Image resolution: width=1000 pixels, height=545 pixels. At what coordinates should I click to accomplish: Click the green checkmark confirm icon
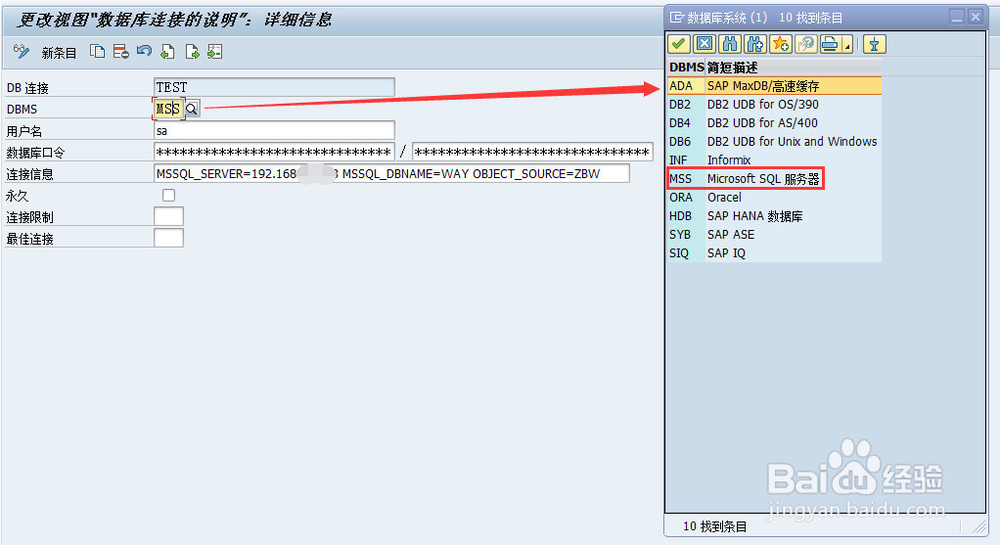[x=679, y=44]
